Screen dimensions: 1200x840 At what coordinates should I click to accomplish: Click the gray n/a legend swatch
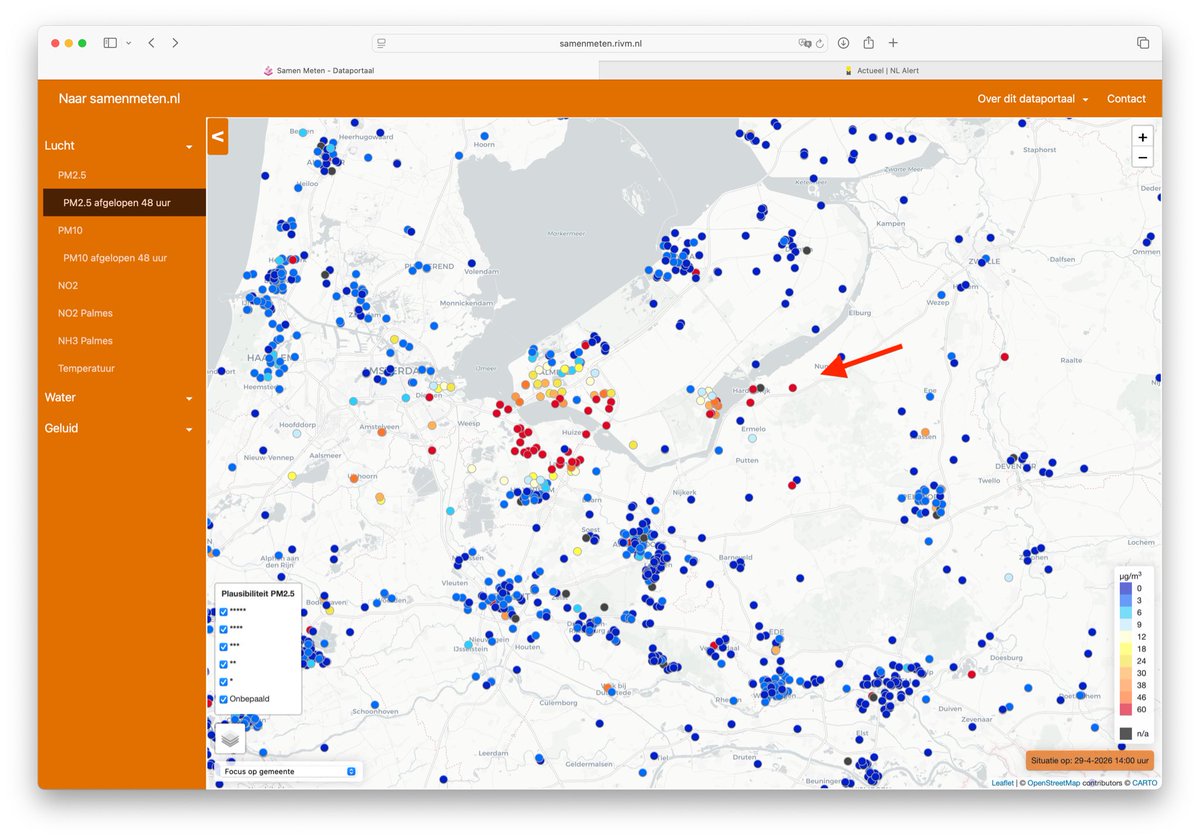(x=1125, y=734)
